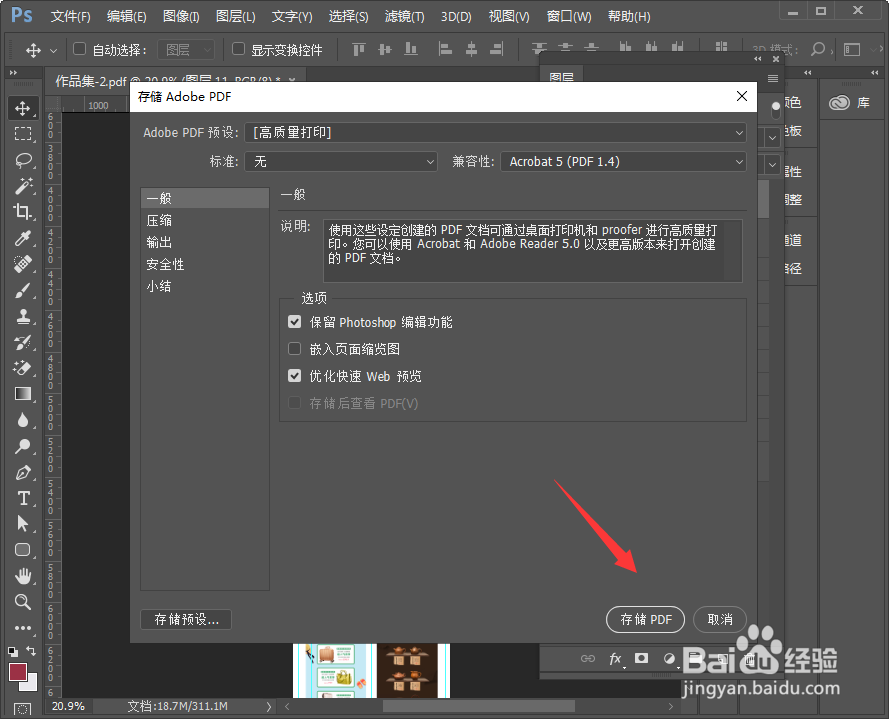Select the Move tool in the toolbox
Image resolution: width=889 pixels, height=719 pixels.
pos(23,108)
